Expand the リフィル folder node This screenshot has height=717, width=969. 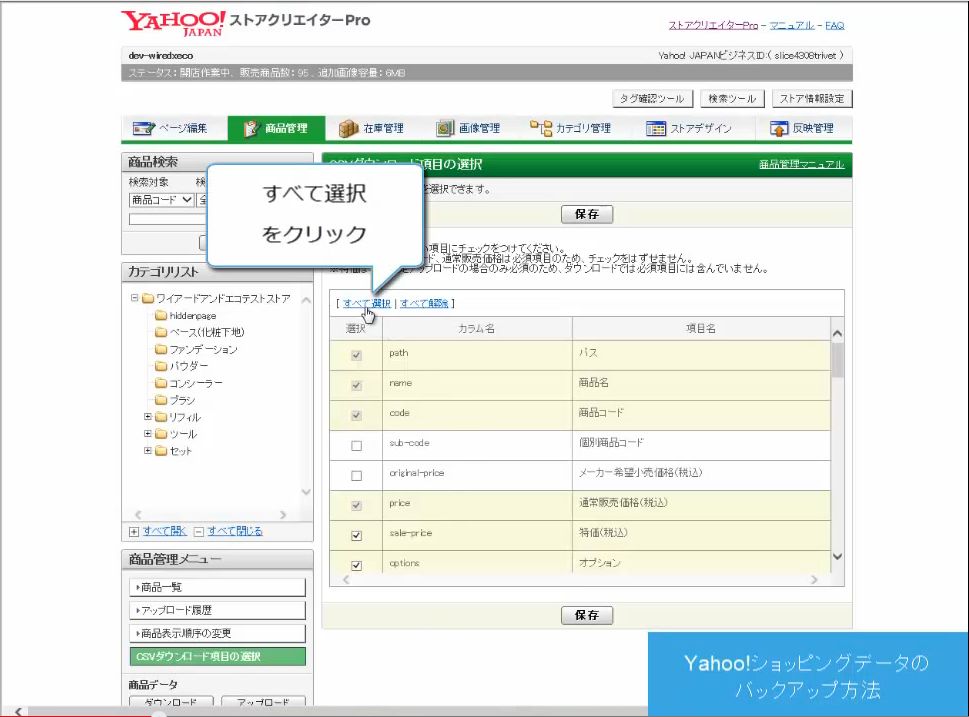click(148, 417)
